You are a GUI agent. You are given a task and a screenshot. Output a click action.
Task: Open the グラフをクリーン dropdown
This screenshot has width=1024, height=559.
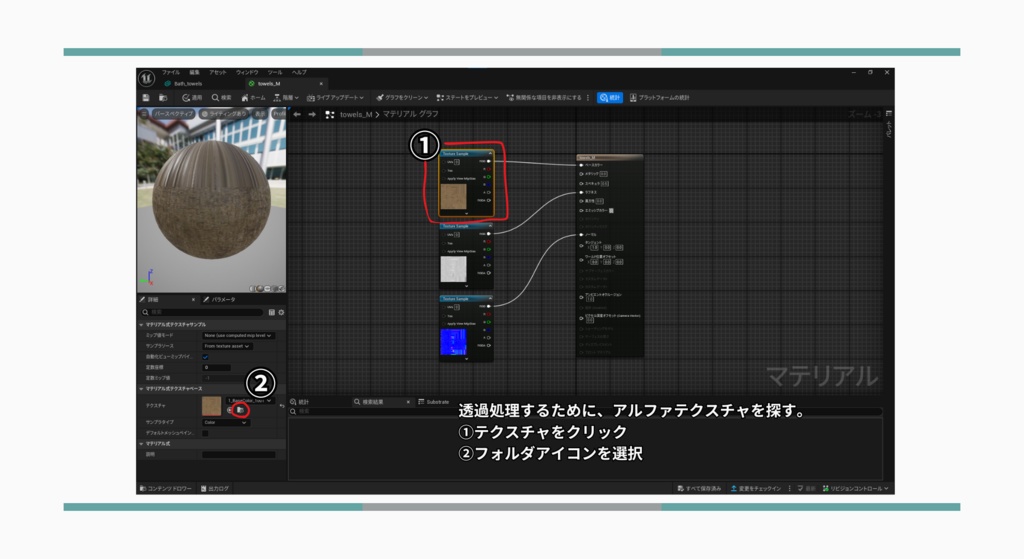pyautogui.click(x=402, y=97)
